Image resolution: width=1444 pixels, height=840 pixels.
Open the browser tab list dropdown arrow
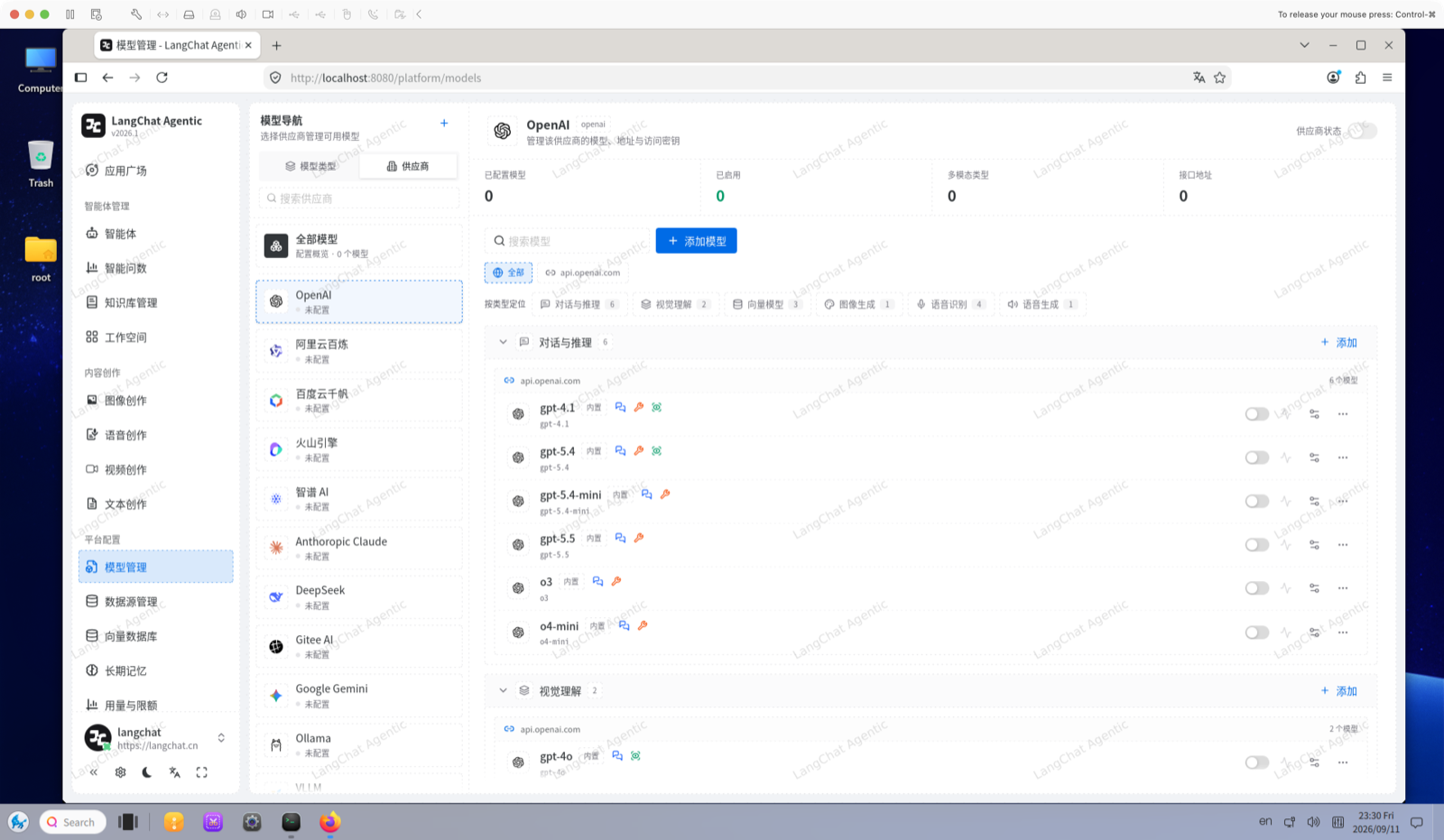(x=1304, y=45)
